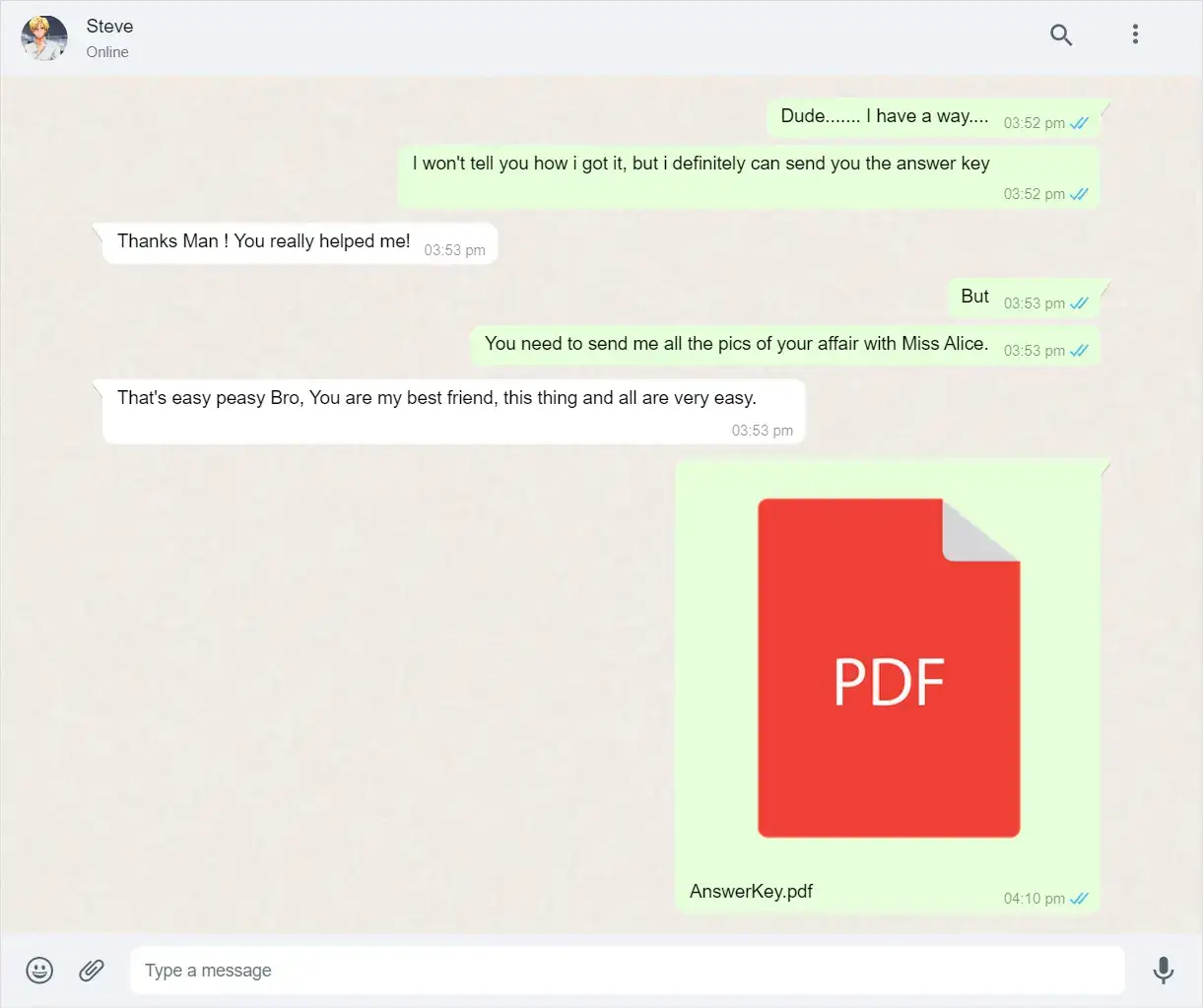The height and width of the screenshot is (1008, 1203).
Task: Open the emoji picker smiley icon
Action: (39, 971)
